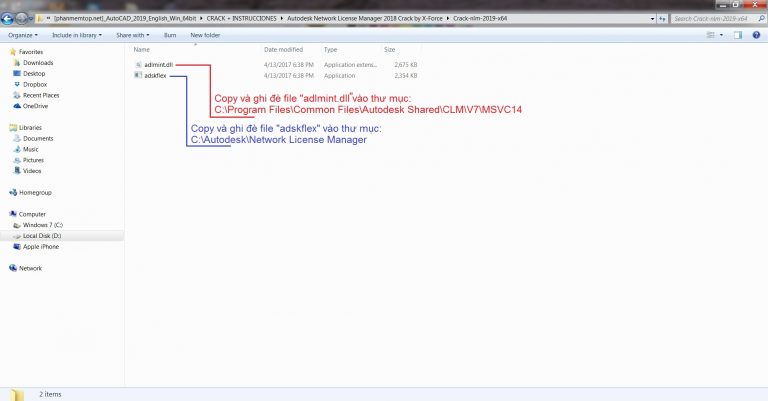Open Apple iPhone in the navigation pane
Viewport: 768px width, 401px height.
point(41,247)
